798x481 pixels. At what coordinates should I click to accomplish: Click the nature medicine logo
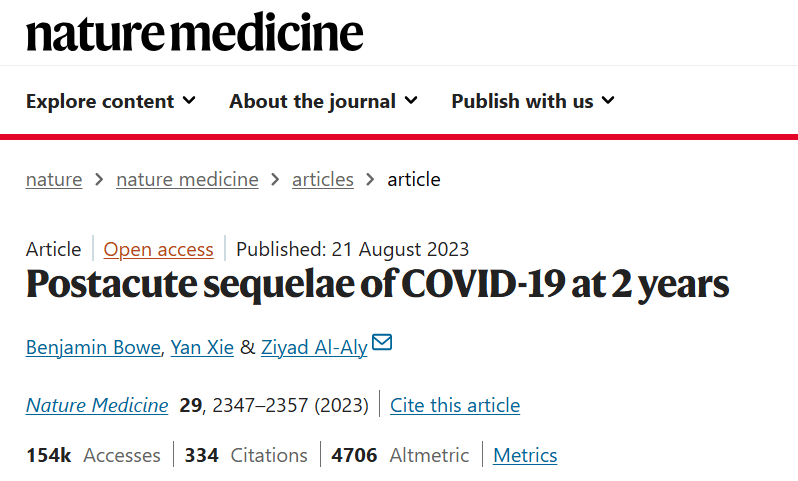[194, 32]
